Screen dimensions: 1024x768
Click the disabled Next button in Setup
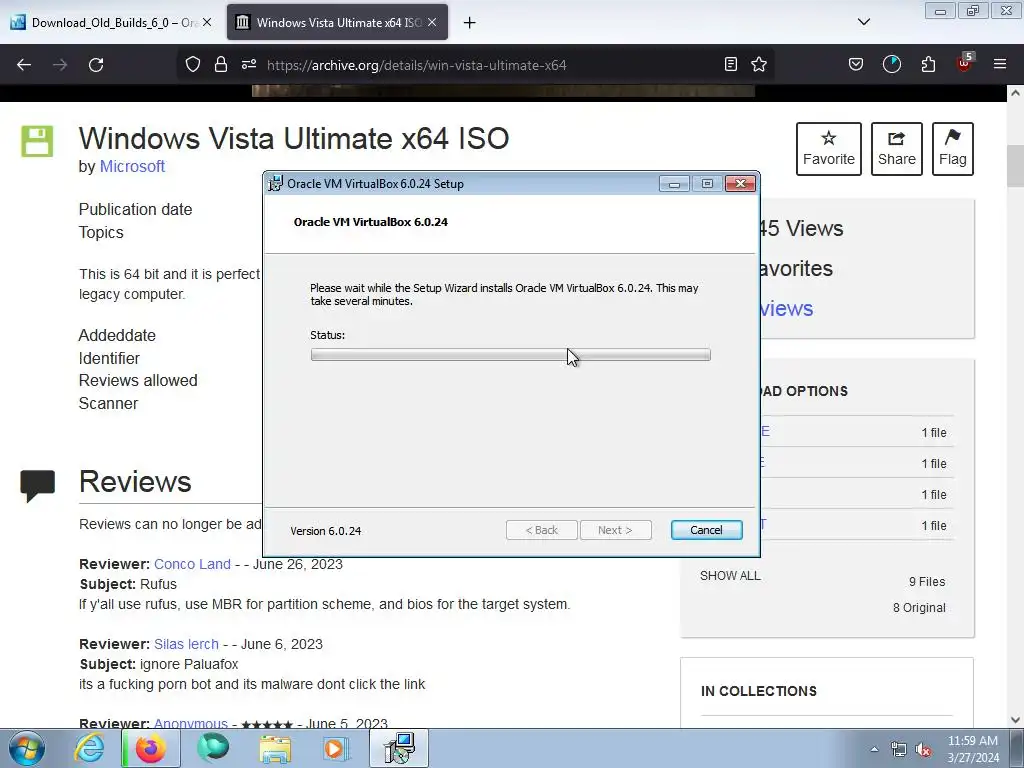pos(615,530)
